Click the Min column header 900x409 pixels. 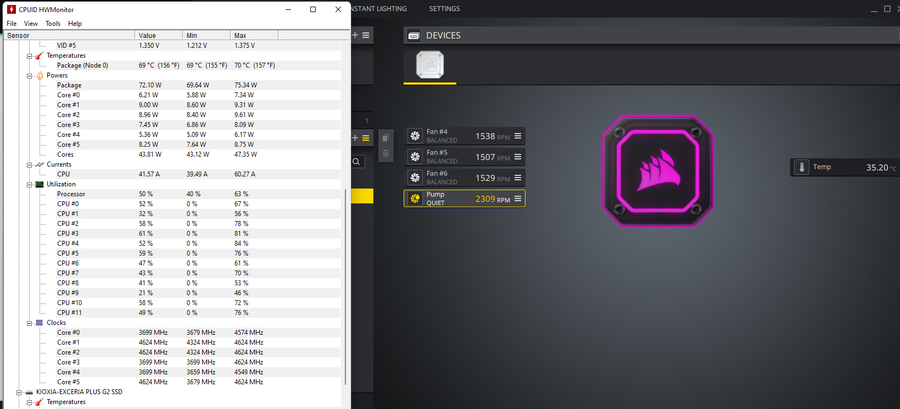pos(207,35)
